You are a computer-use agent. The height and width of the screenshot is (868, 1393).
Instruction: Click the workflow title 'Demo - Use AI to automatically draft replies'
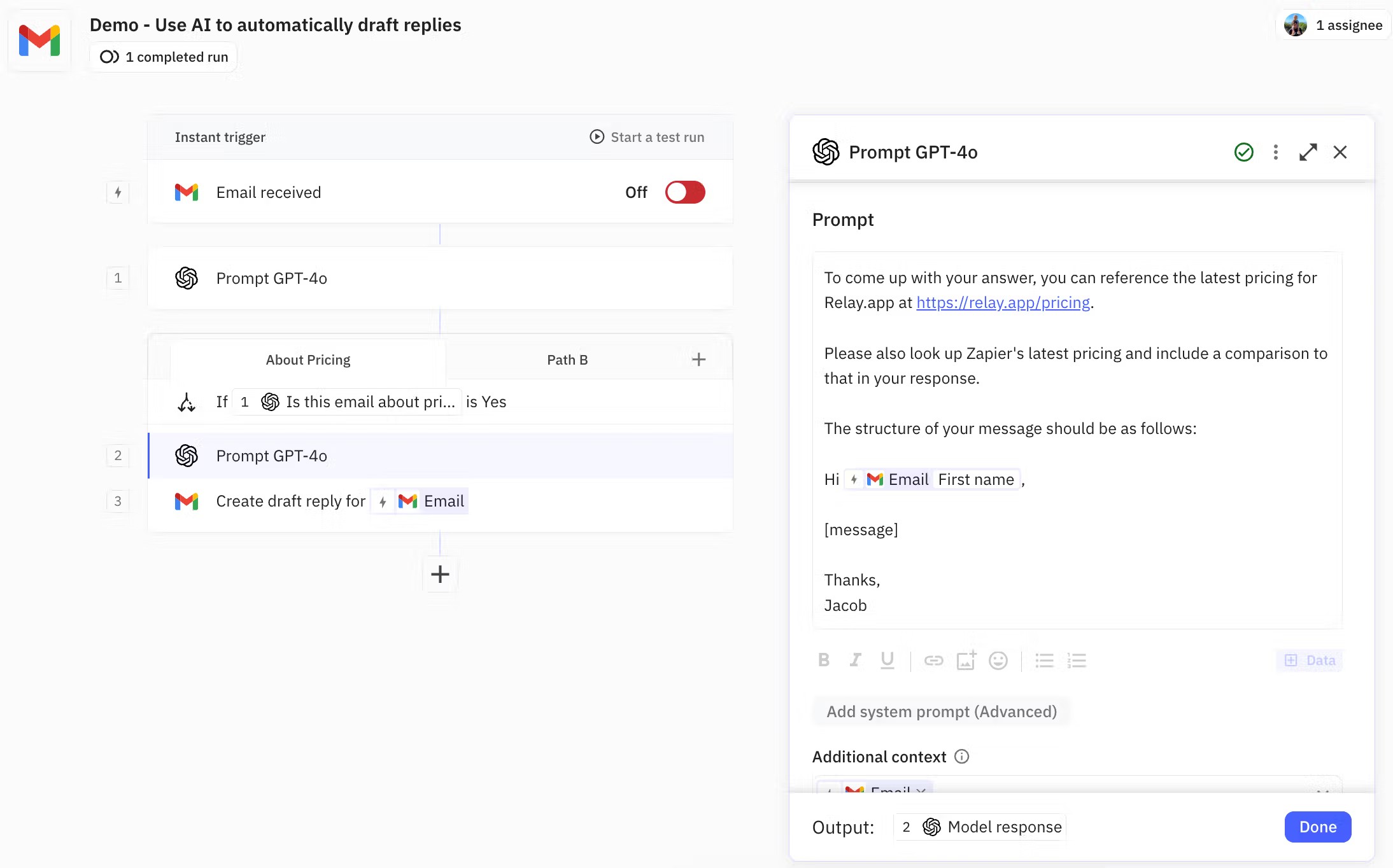click(x=275, y=25)
